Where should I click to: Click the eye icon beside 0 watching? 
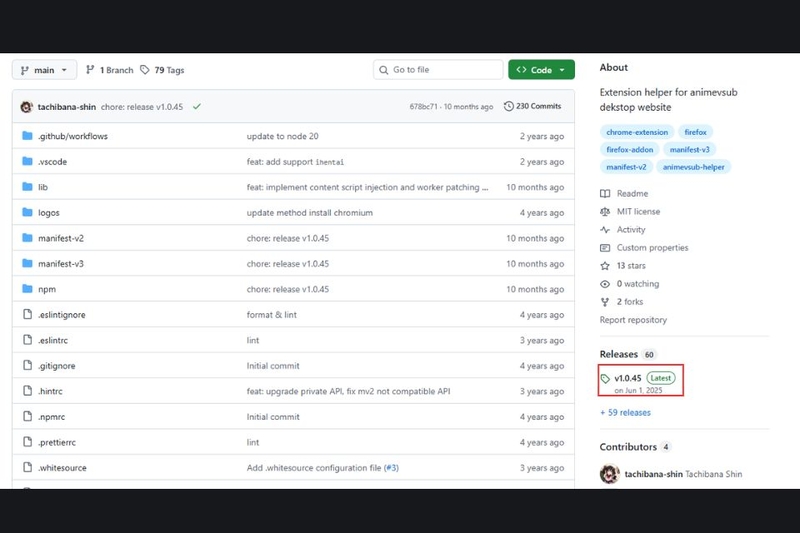[605, 284]
